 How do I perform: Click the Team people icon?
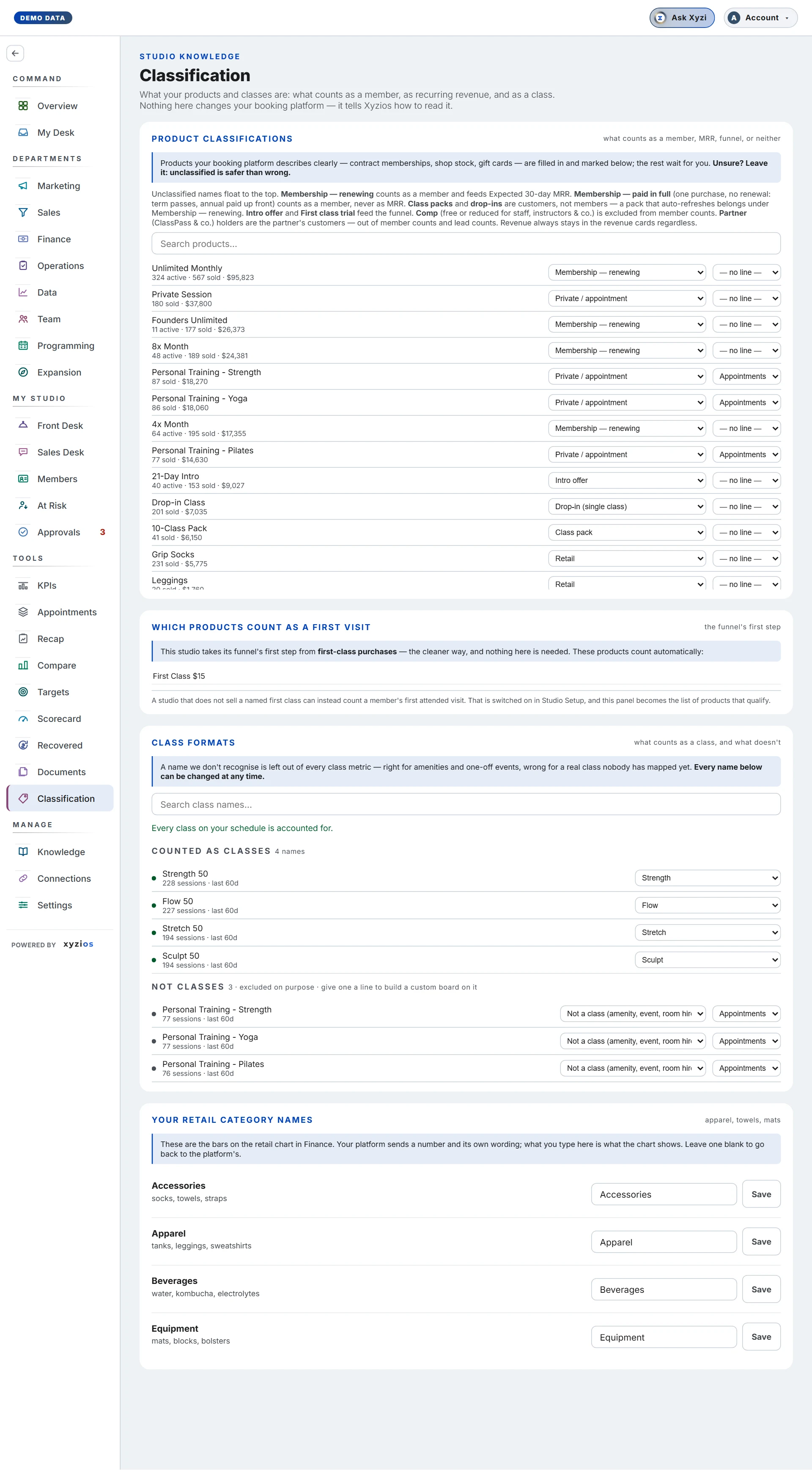coord(23,319)
